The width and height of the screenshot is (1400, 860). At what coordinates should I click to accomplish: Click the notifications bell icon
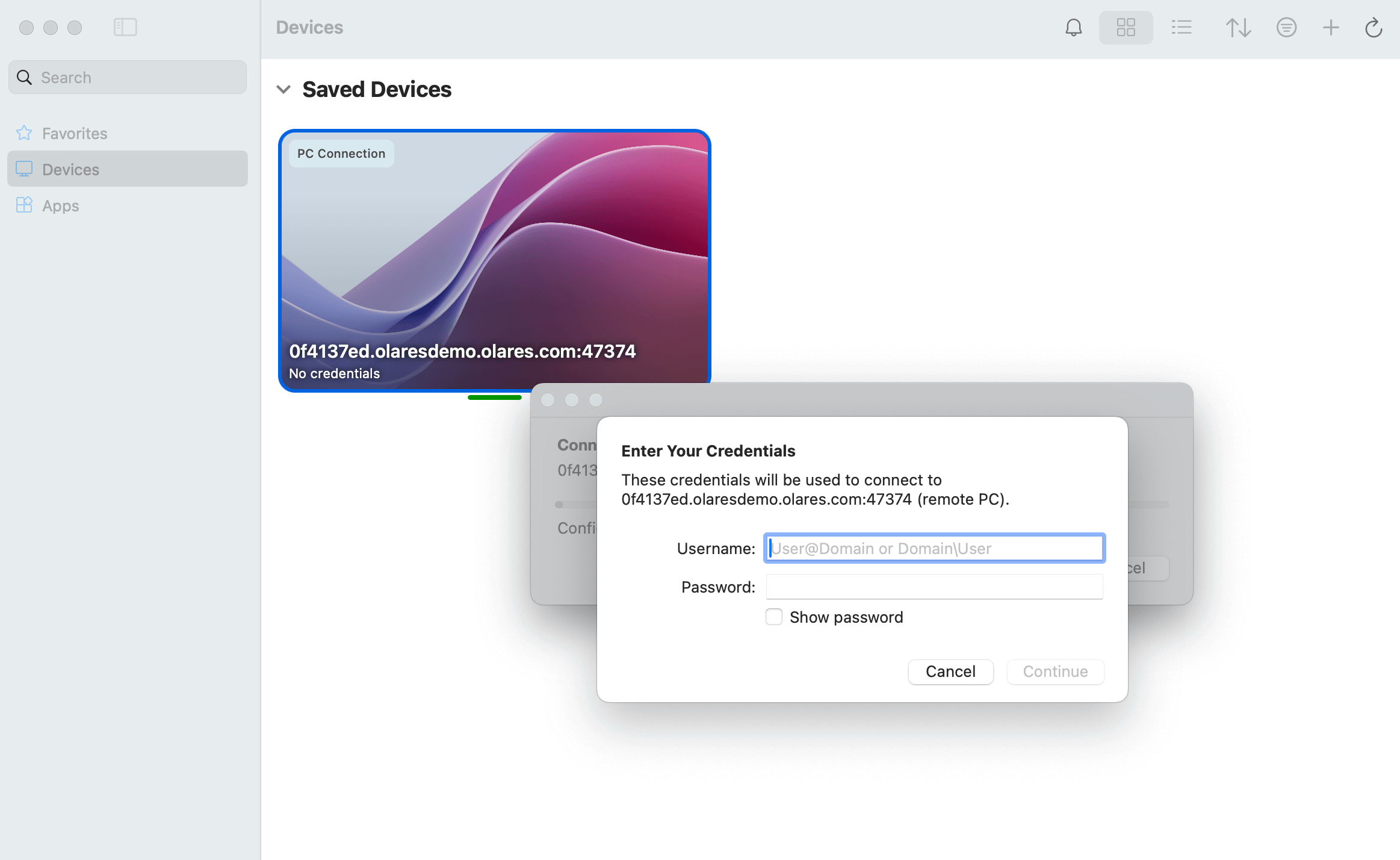1073,28
